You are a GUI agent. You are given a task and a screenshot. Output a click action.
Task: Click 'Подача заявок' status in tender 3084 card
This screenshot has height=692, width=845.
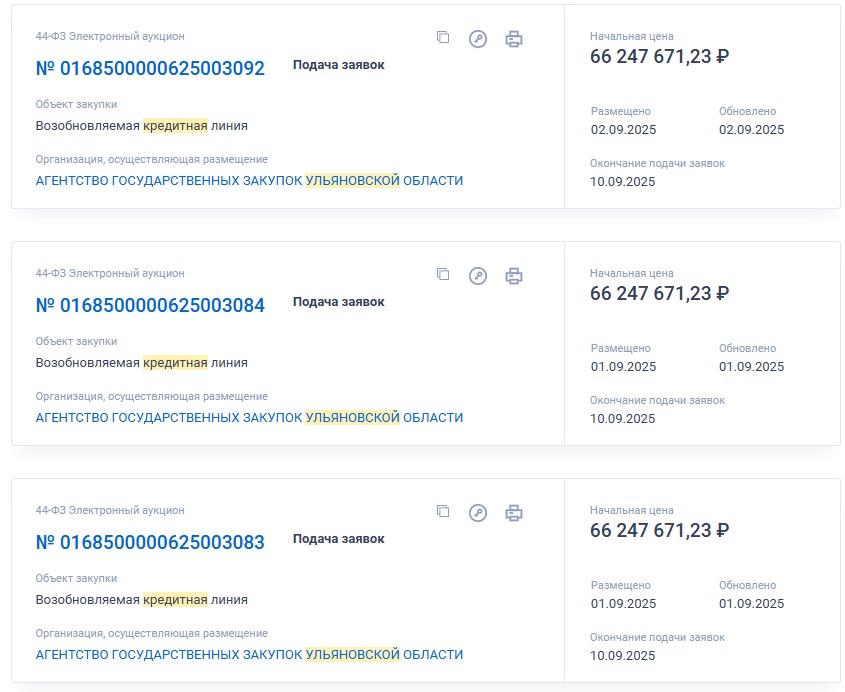[x=338, y=302]
